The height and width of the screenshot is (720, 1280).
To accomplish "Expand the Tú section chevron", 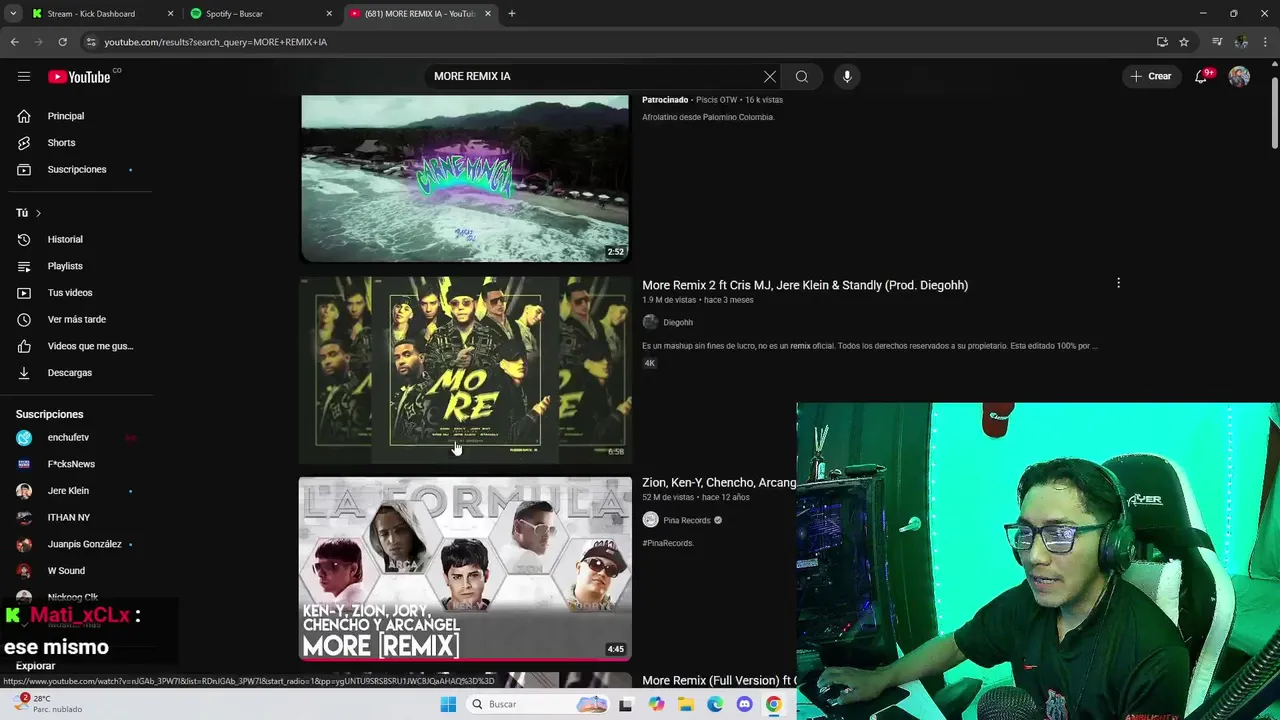I will pyautogui.click(x=38, y=213).
